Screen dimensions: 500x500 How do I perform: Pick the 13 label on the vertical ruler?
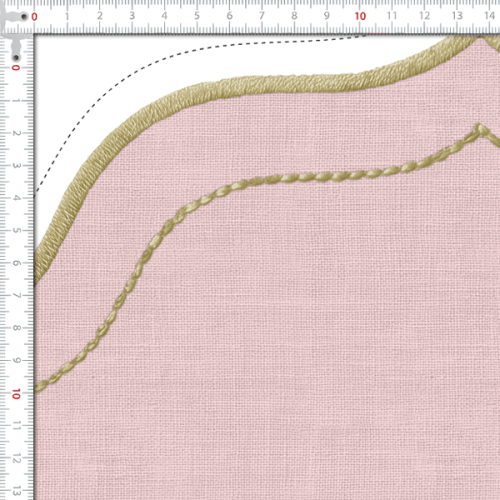16,491
